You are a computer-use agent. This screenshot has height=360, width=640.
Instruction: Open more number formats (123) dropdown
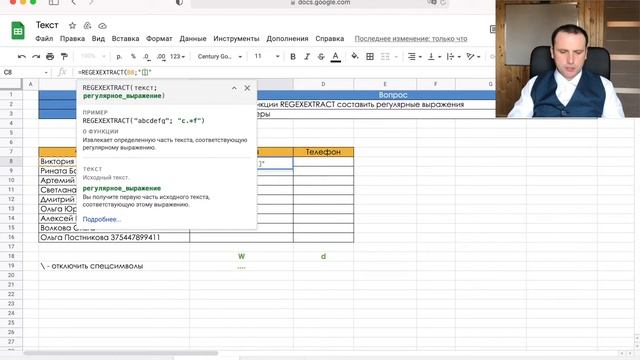(177, 57)
